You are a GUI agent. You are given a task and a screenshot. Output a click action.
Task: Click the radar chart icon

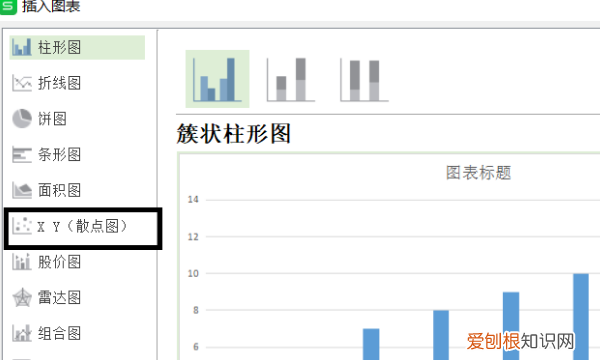(21, 297)
